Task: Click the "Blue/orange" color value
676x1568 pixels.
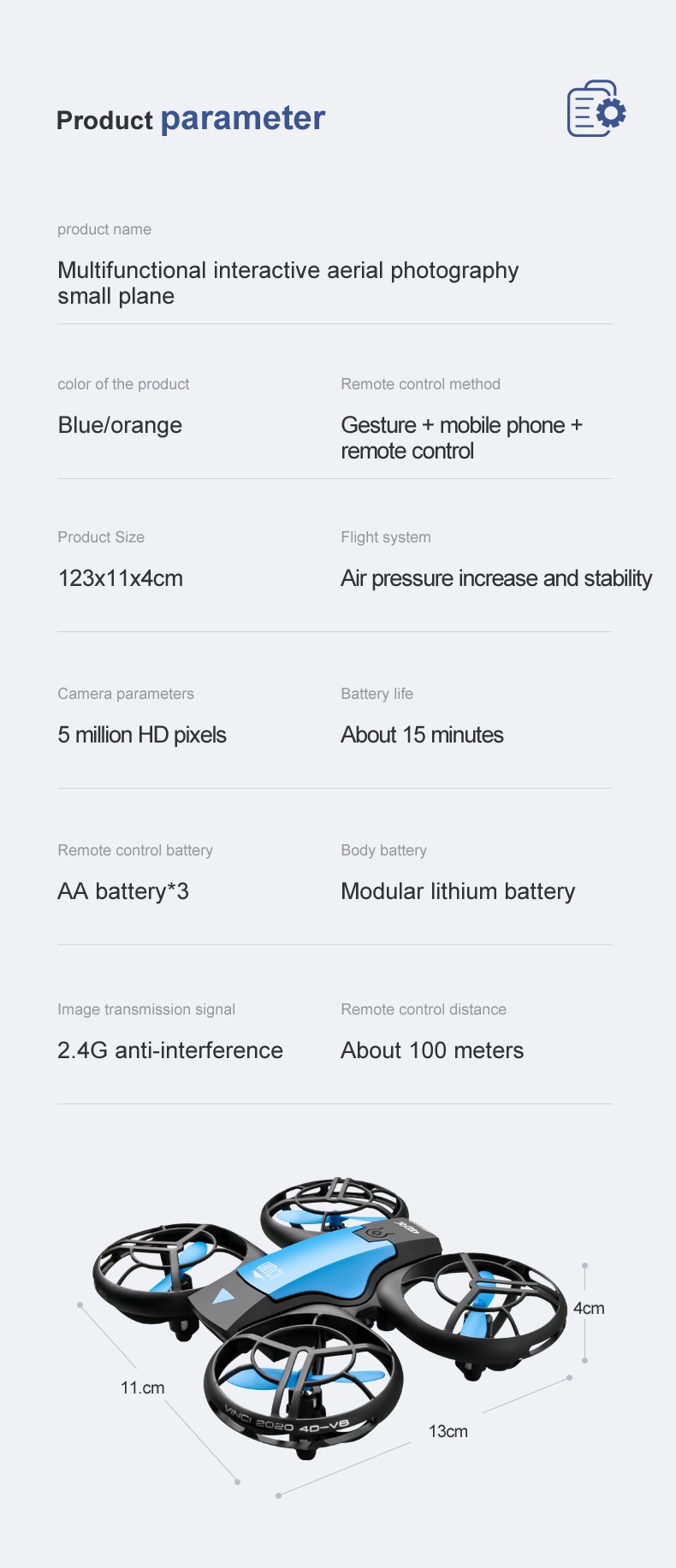Action: (x=120, y=425)
